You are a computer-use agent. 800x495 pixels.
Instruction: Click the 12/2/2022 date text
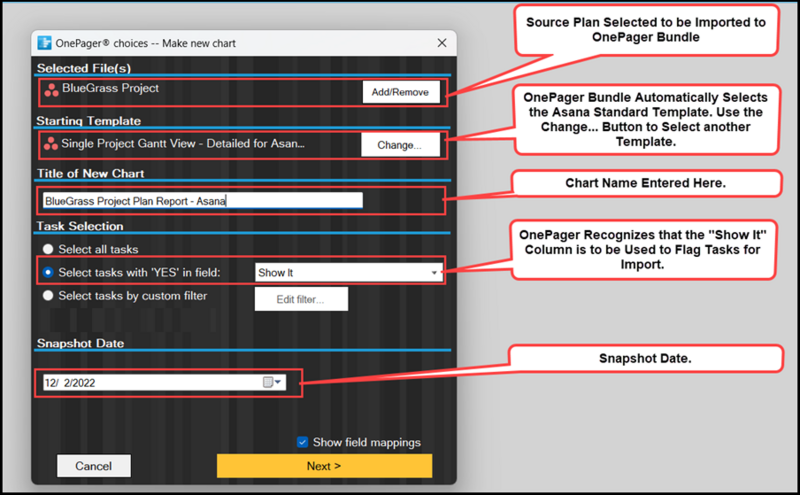69,383
